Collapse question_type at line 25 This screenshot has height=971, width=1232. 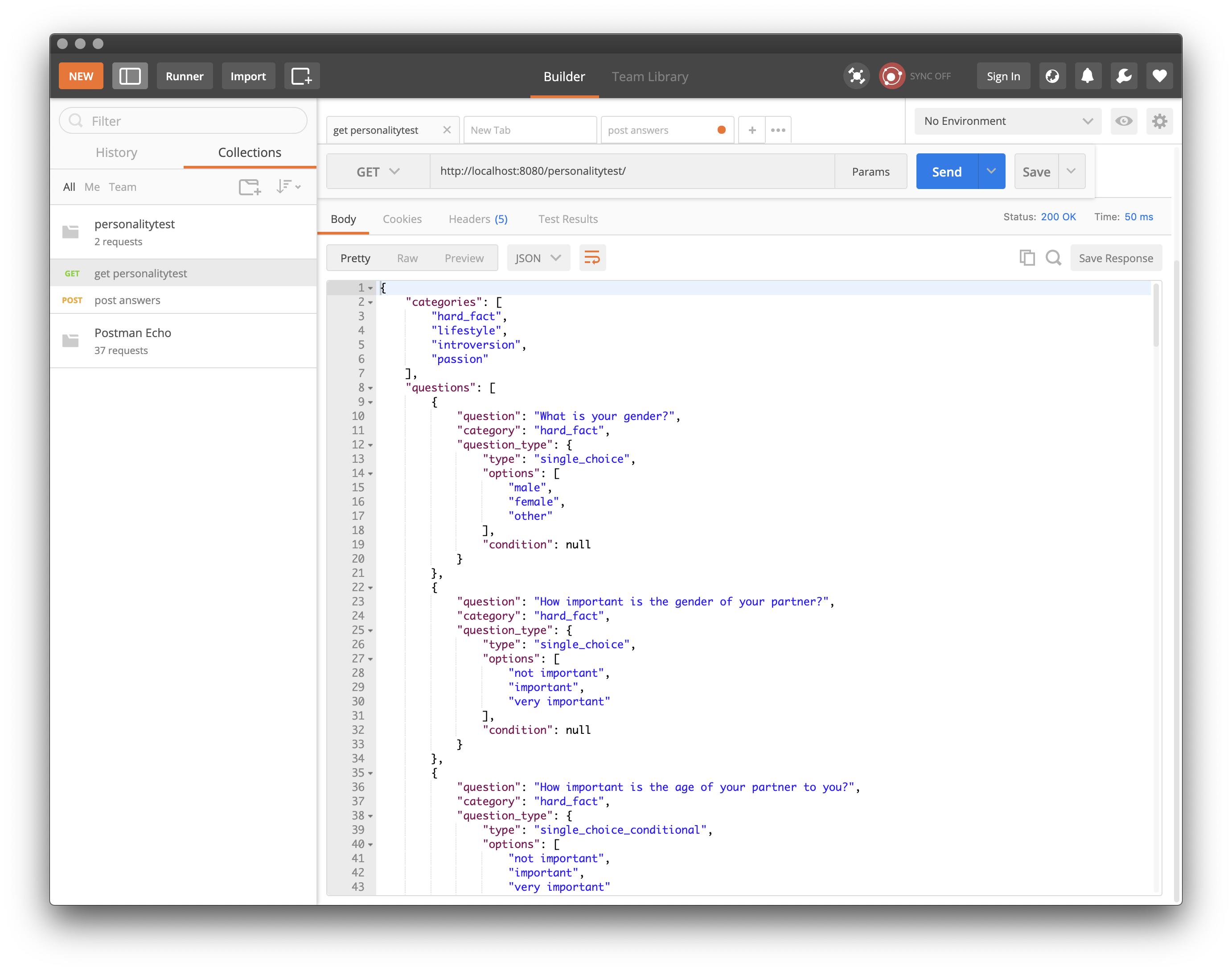click(370, 631)
